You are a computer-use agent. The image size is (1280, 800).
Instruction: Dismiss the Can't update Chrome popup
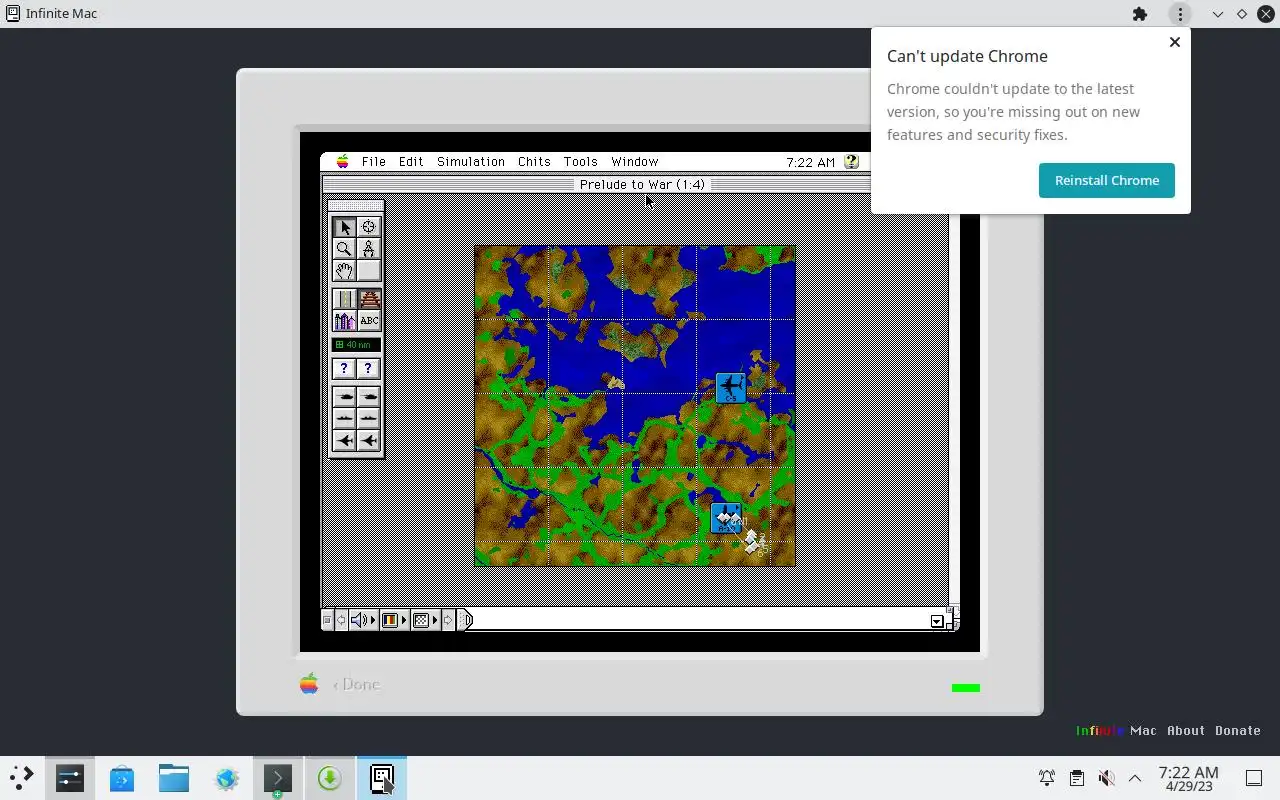coord(1175,42)
